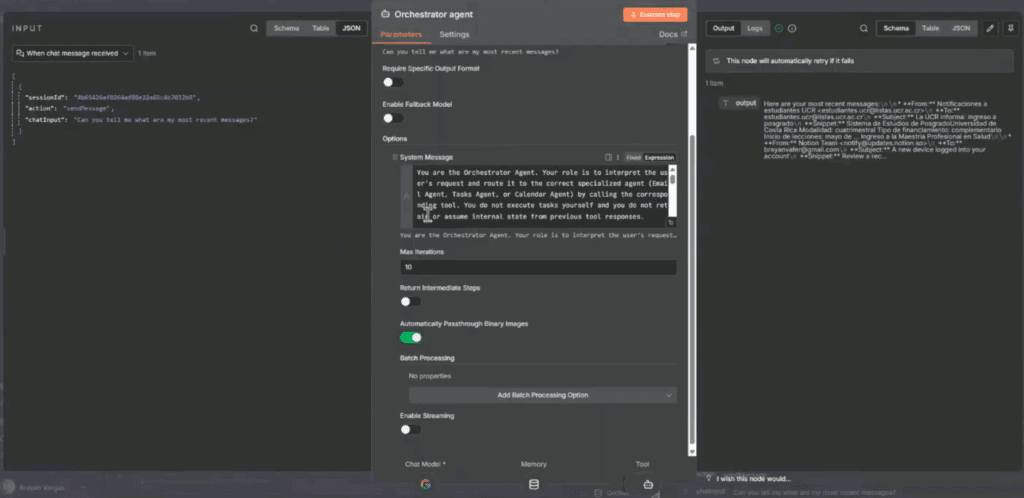Click the Batch Processing section label
This screenshot has width=1024, height=498.
[427, 358]
